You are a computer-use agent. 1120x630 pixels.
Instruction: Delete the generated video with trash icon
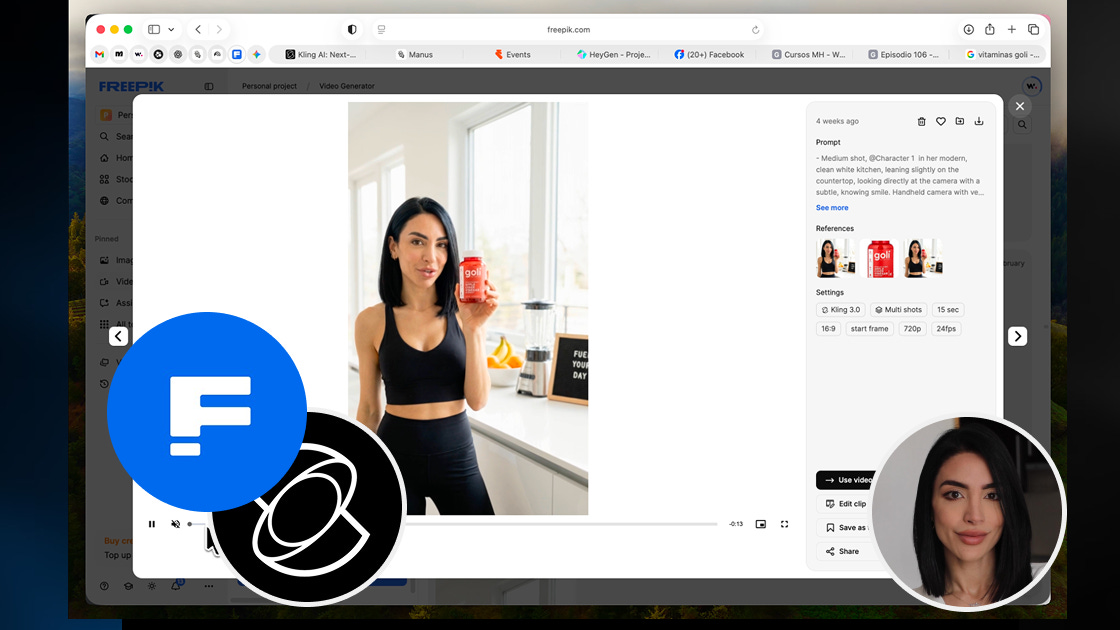(921, 121)
